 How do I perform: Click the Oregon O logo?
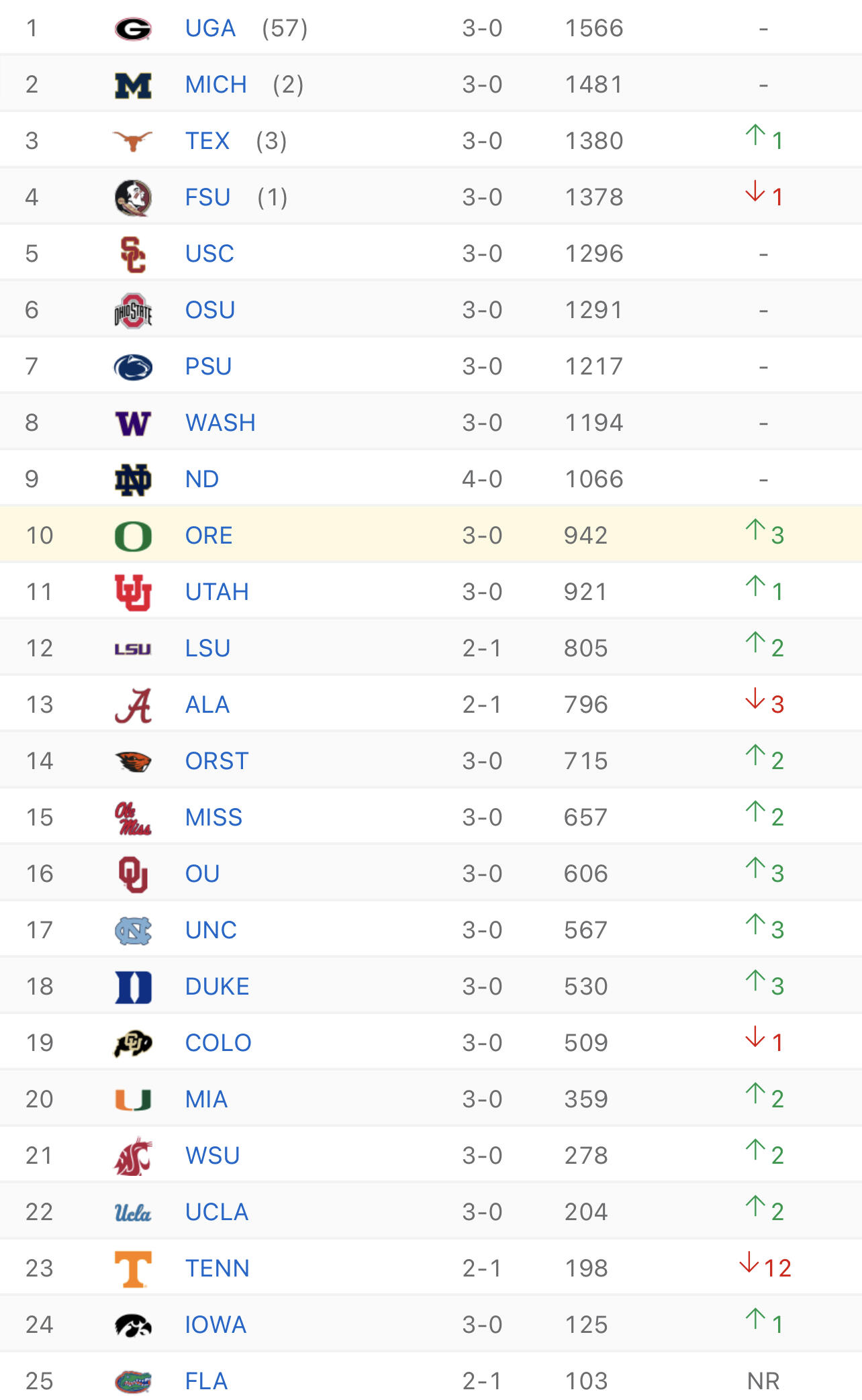(x=133, y=536)
